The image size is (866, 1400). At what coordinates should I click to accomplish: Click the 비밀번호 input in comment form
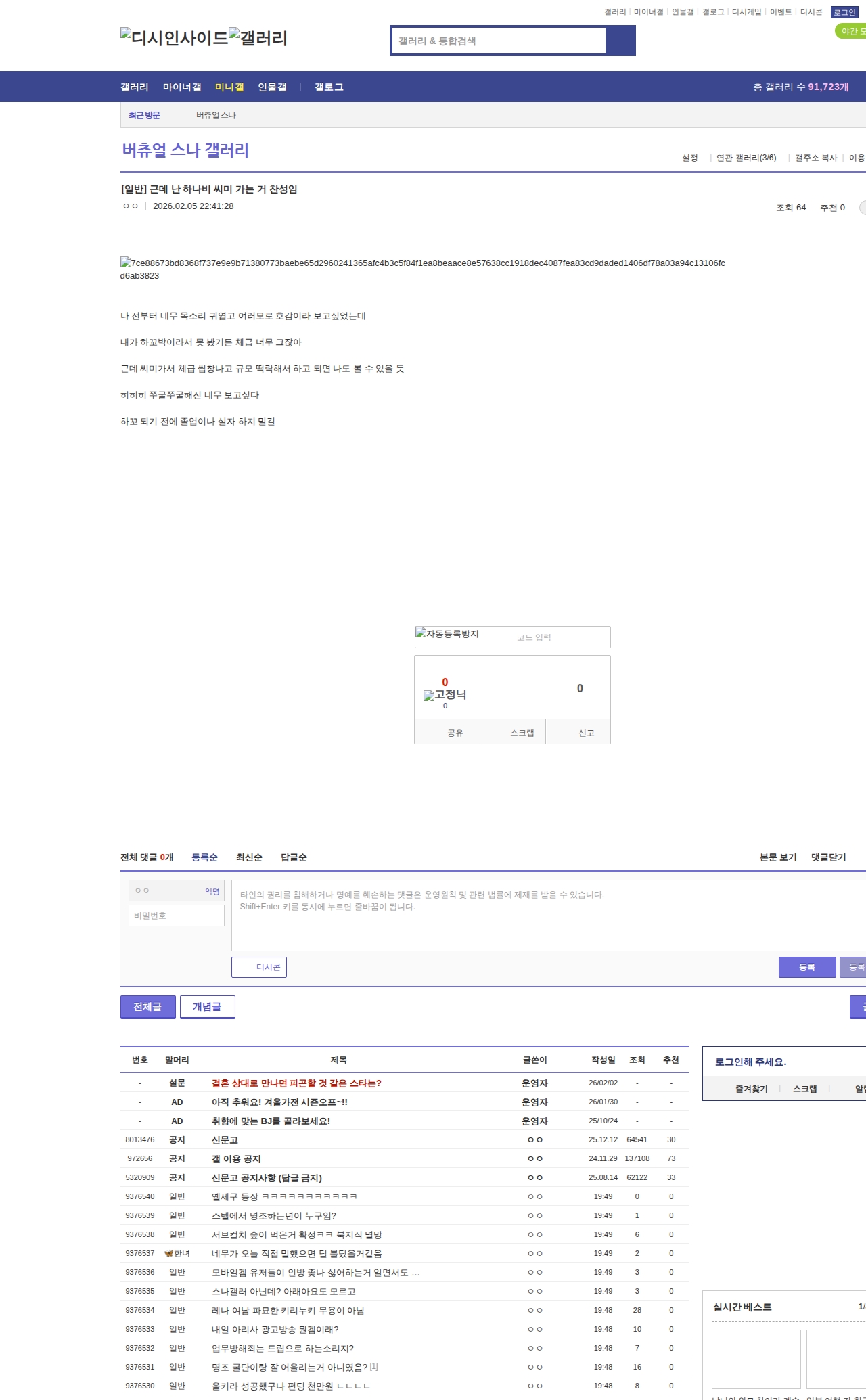pos(177,916)
